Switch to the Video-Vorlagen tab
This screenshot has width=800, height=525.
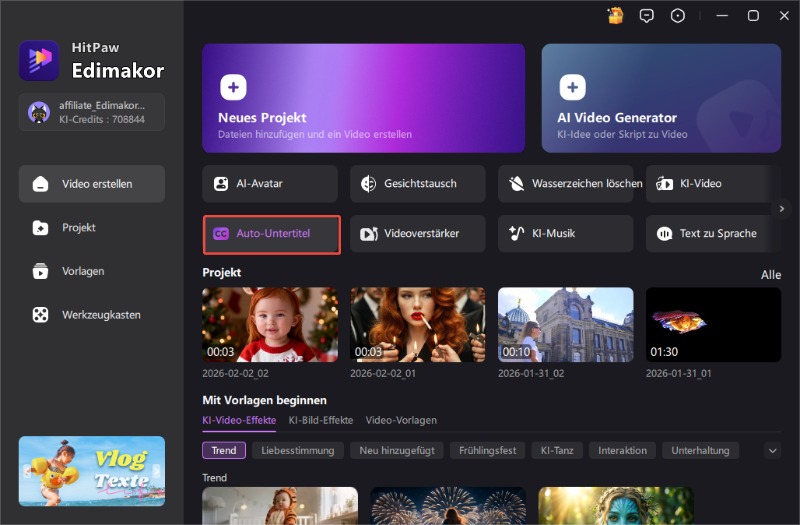click(401, 420)
